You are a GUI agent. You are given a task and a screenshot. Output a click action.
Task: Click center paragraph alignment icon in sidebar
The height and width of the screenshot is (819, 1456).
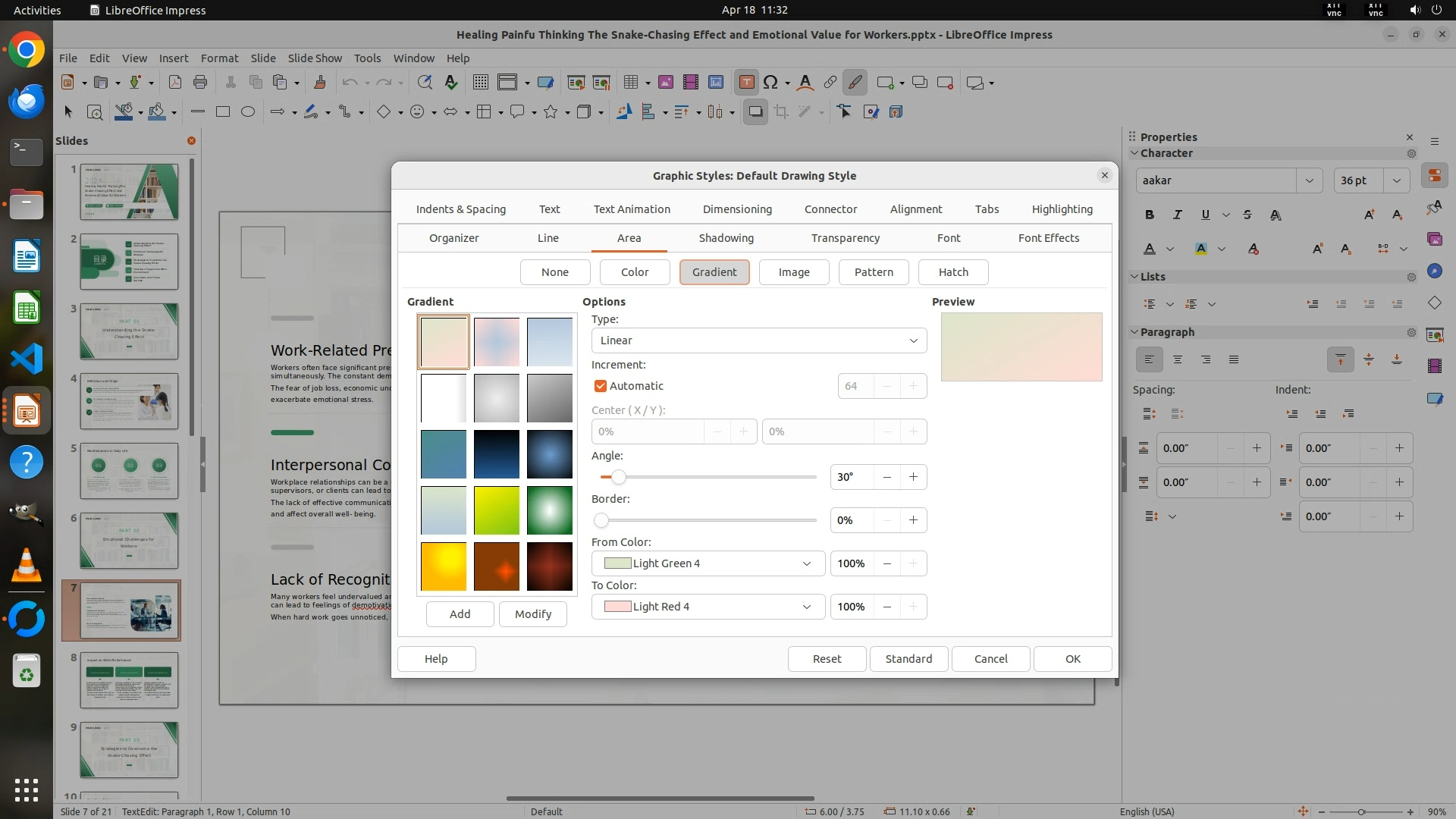pos(1178,359)
